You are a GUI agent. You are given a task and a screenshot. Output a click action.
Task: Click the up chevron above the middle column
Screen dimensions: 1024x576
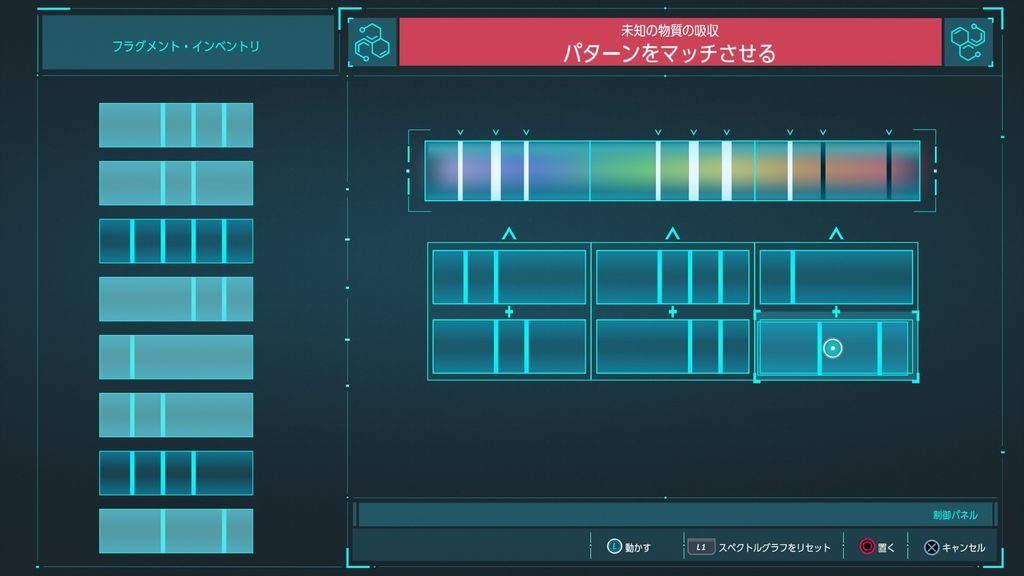coord(673,233)
